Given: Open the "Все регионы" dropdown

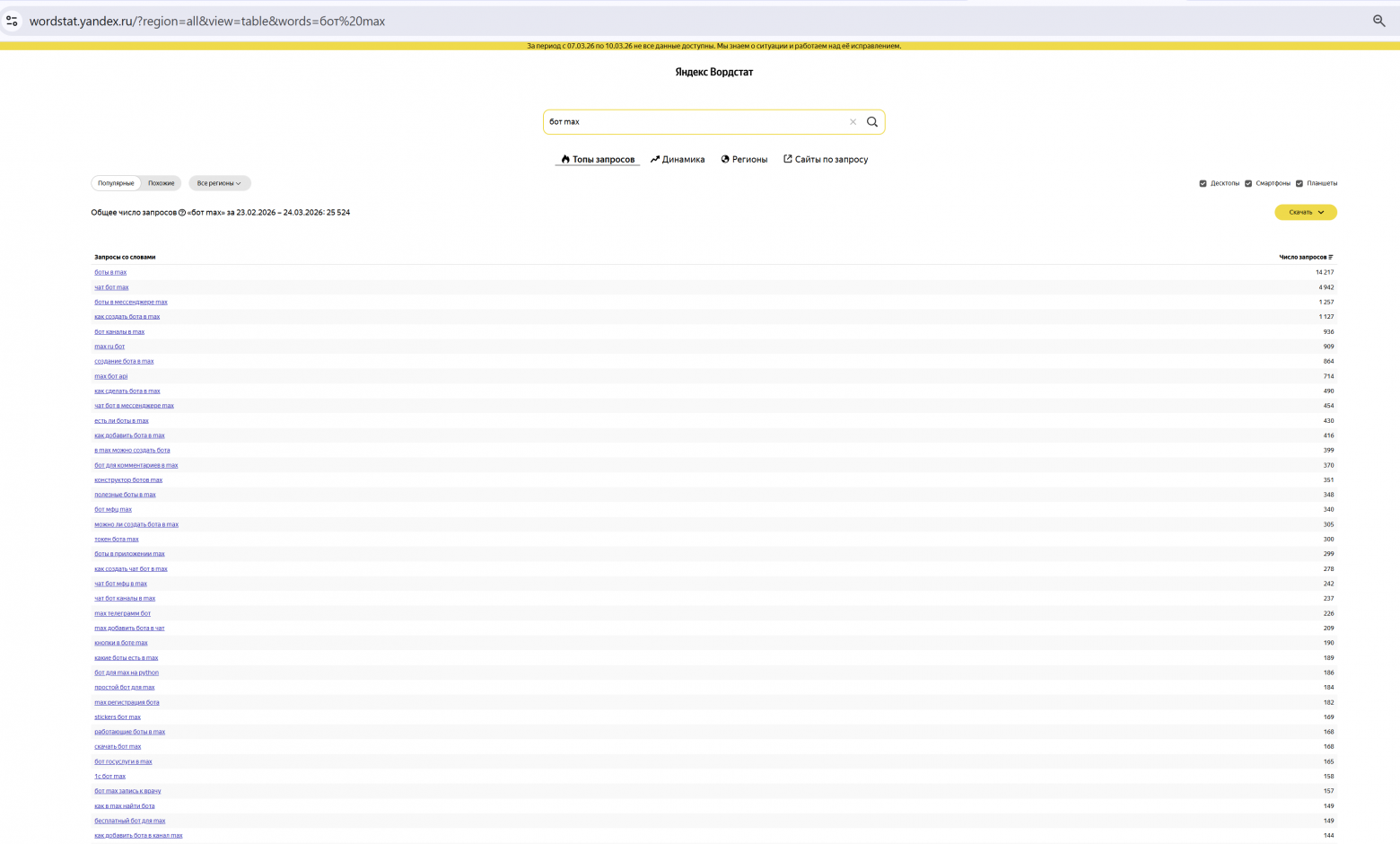Looking at the screenshot, I should tap(220, 183).
